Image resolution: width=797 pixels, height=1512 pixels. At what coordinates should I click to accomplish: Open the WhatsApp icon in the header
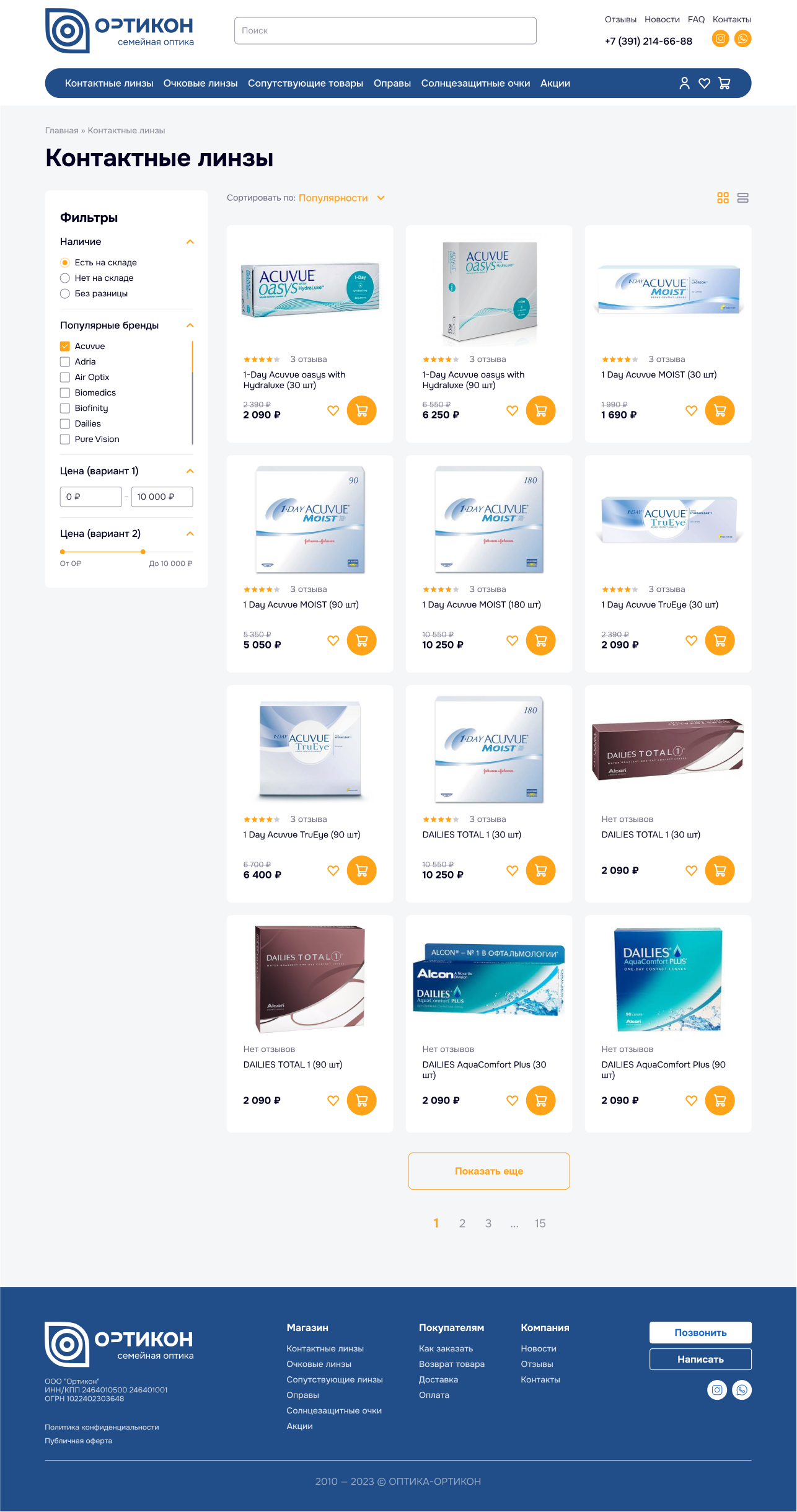pyautogui.click(x=742, y=38)
